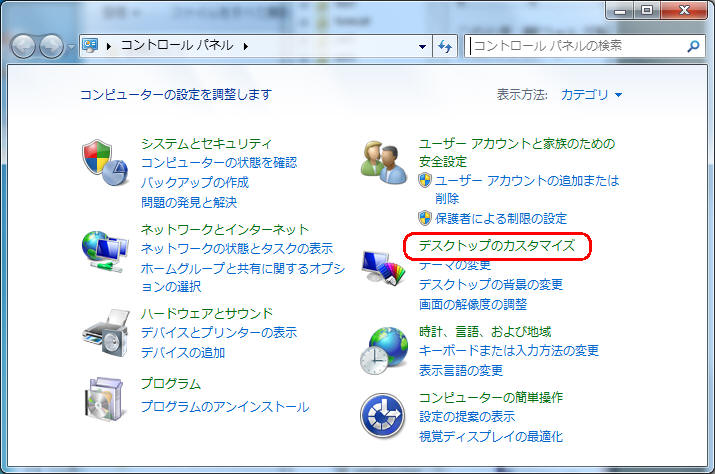The image size is (715, 474).
Task: Click the search magnifier icon
Action: click(x=692, y=46)
